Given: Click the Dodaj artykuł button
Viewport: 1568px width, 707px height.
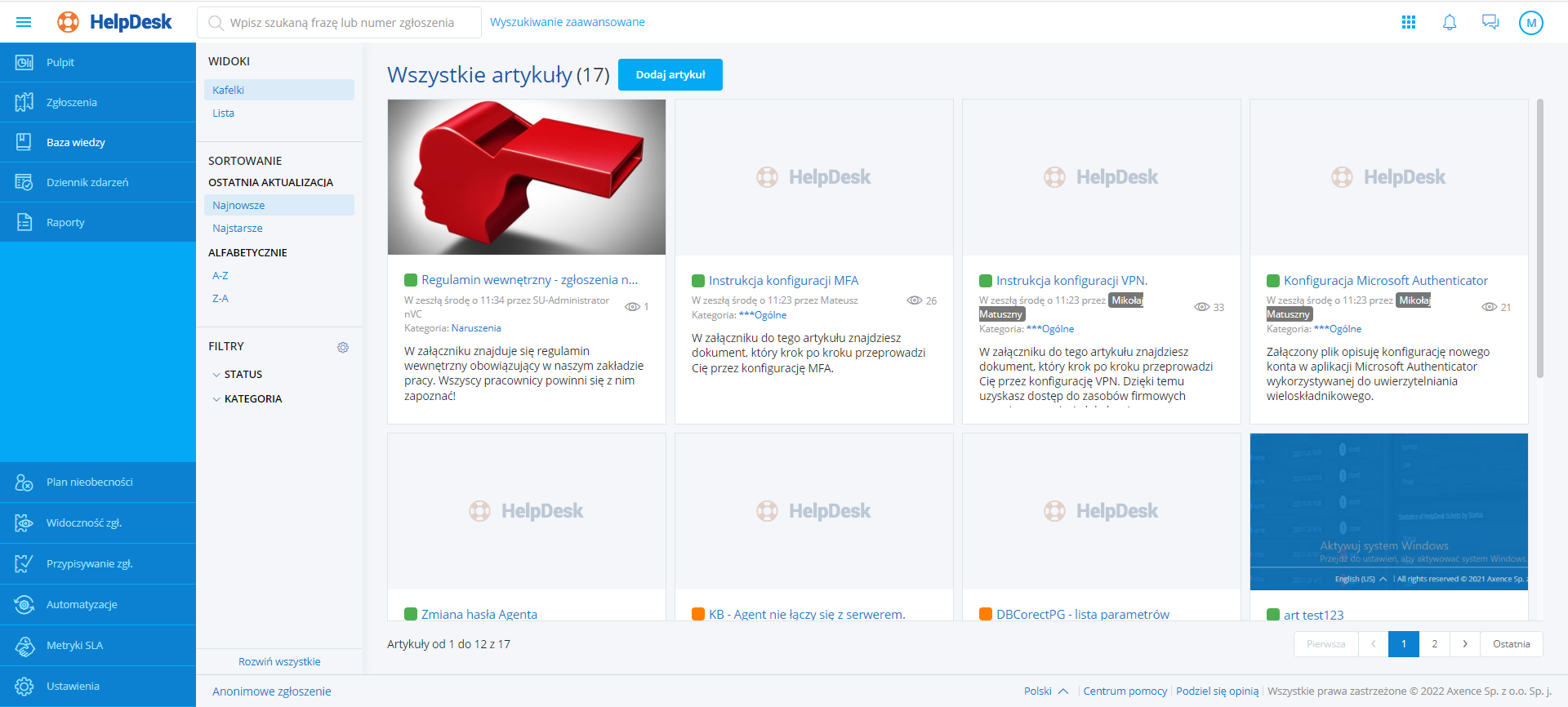Looking at the screenshot, I should coord(670,74).
